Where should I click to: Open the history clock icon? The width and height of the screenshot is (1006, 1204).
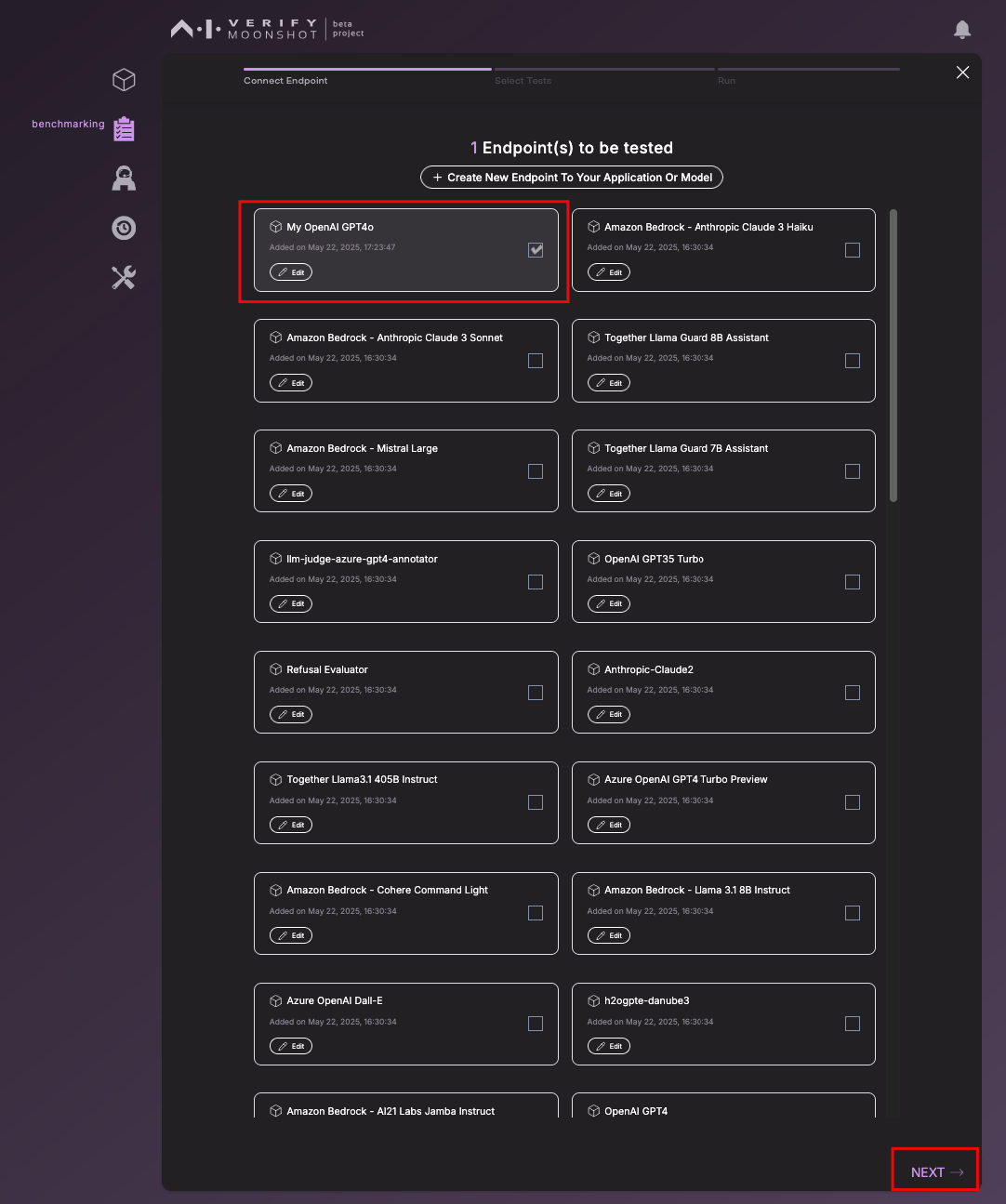pos(124,228)
